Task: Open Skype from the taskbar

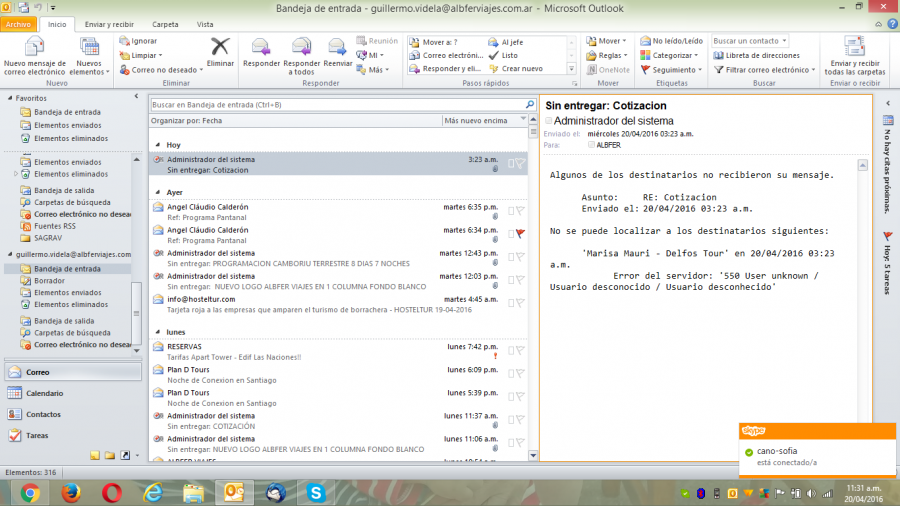Action: point(316,493)
